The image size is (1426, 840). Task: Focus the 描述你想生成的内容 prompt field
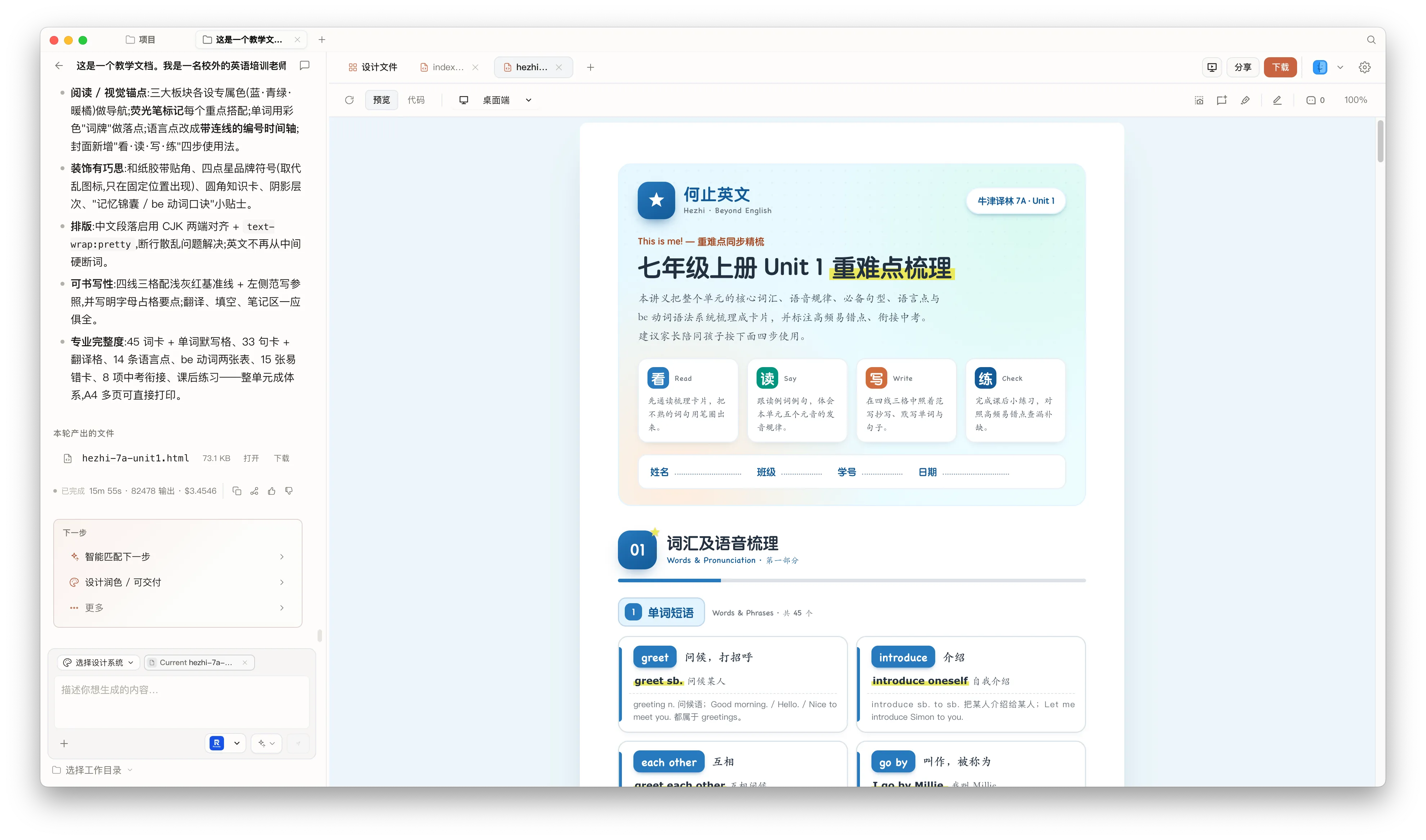pyautogui.click(x=182, y=701)
